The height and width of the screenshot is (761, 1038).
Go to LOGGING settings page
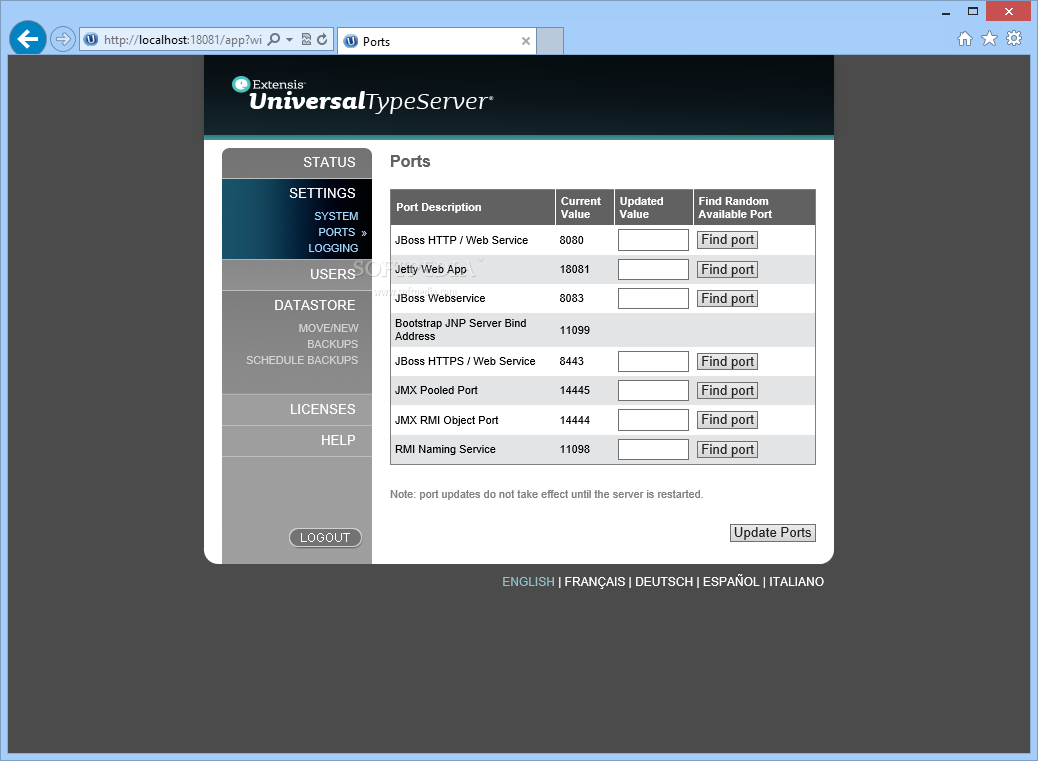click(x=333, y=248)
